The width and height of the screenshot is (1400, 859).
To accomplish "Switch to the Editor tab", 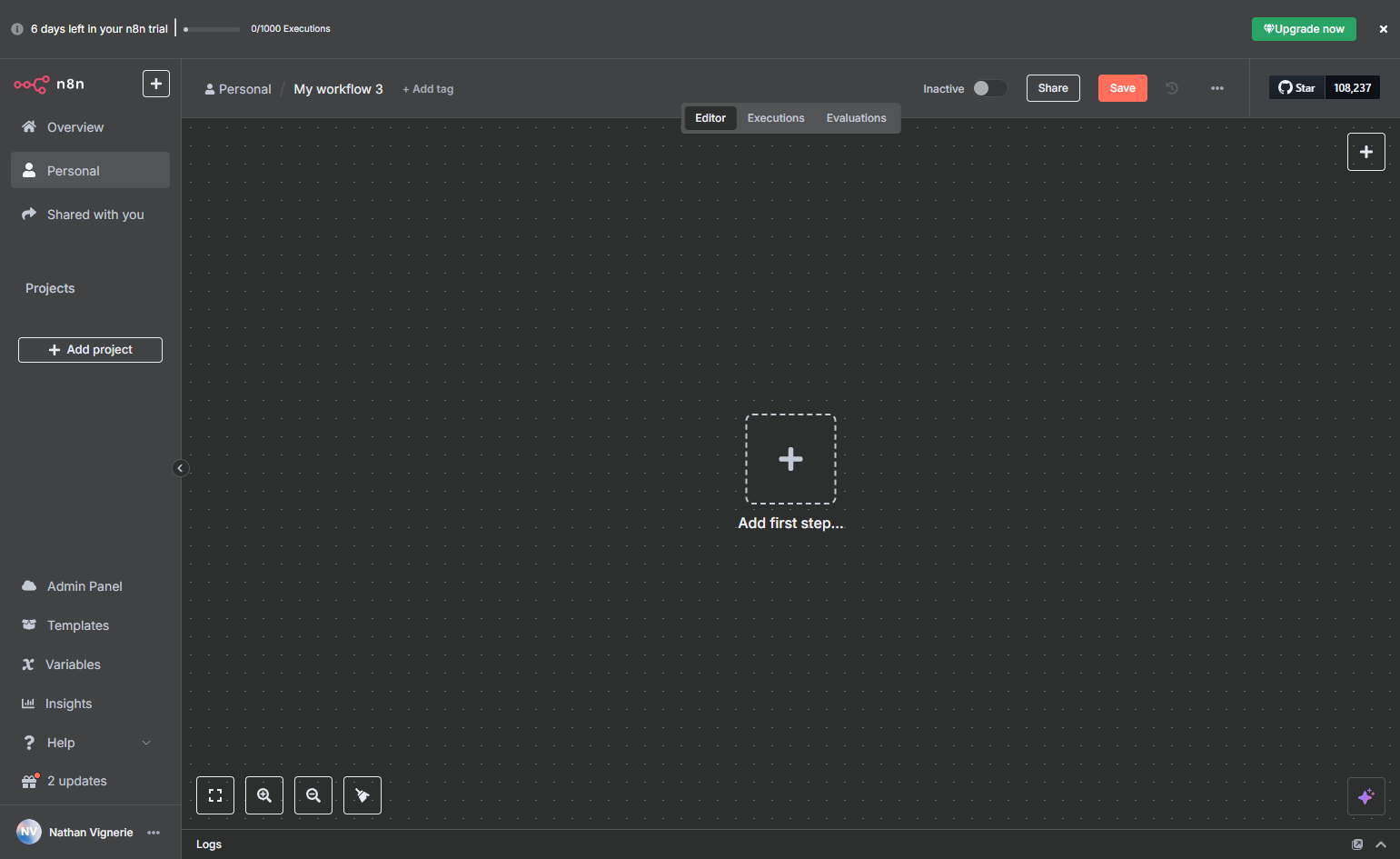I will pos(710,118).
